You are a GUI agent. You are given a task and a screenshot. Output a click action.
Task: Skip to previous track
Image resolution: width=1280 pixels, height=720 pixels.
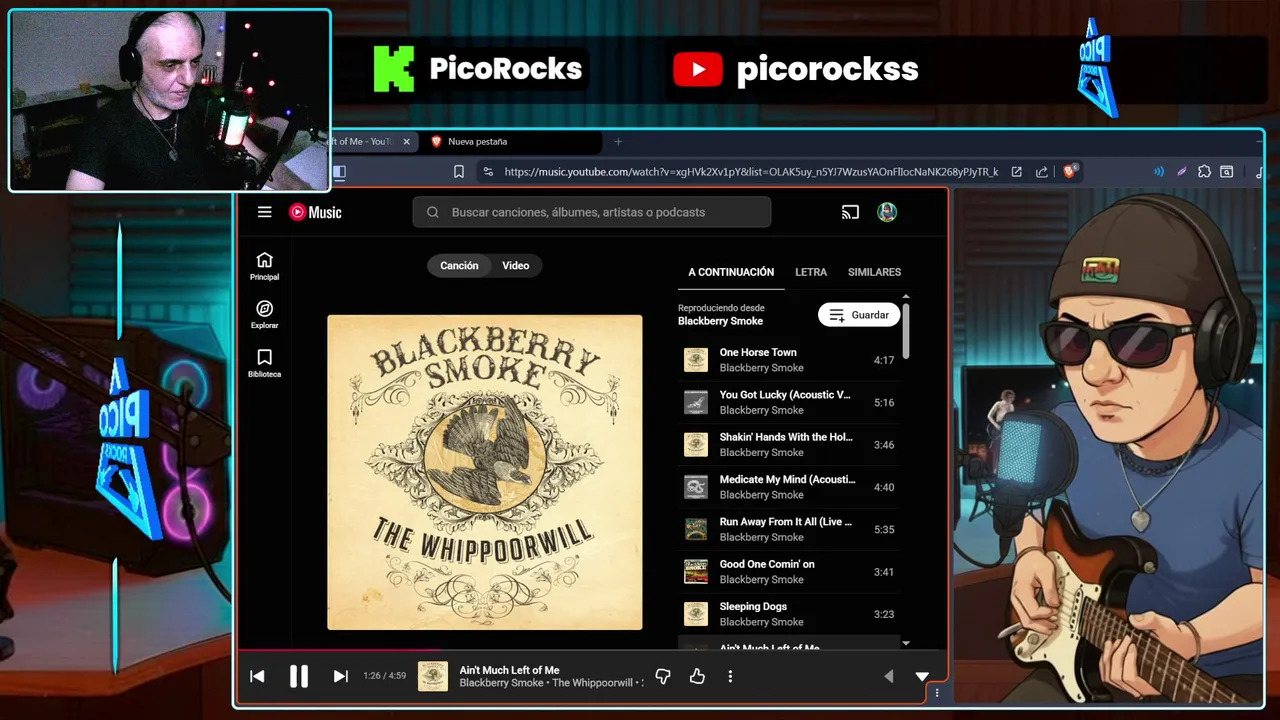point(257,676)
